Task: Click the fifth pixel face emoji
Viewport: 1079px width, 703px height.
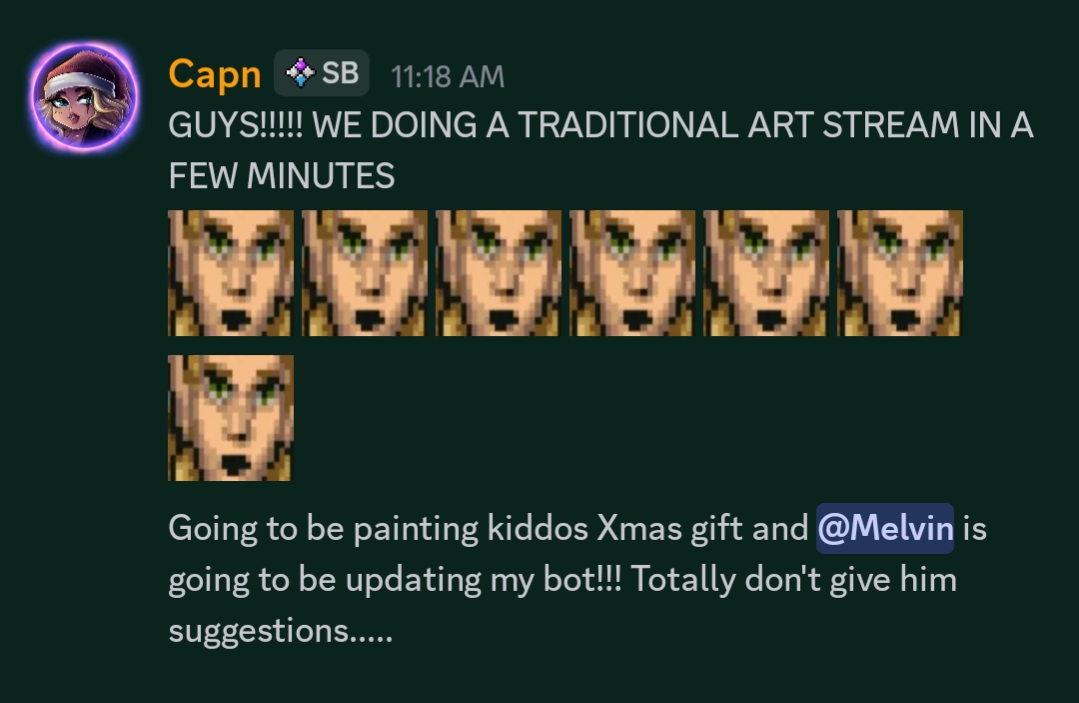Action: pos(767,272)
